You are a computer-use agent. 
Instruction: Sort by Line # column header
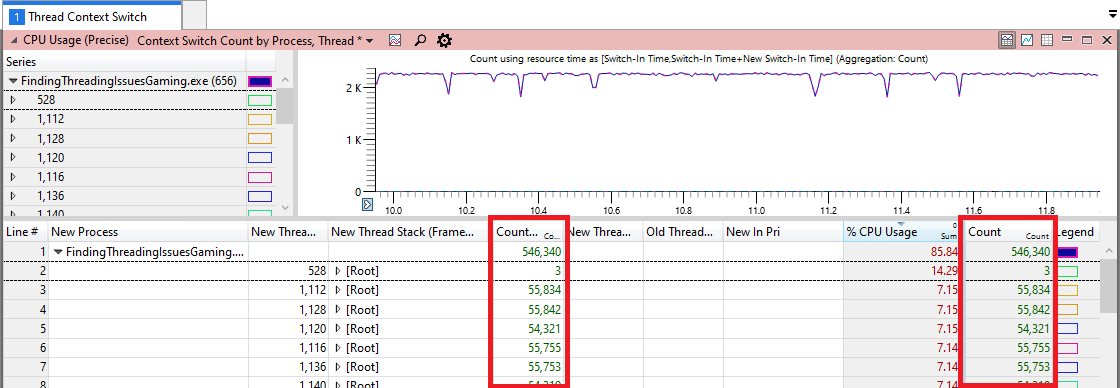(x=25, y=232)
